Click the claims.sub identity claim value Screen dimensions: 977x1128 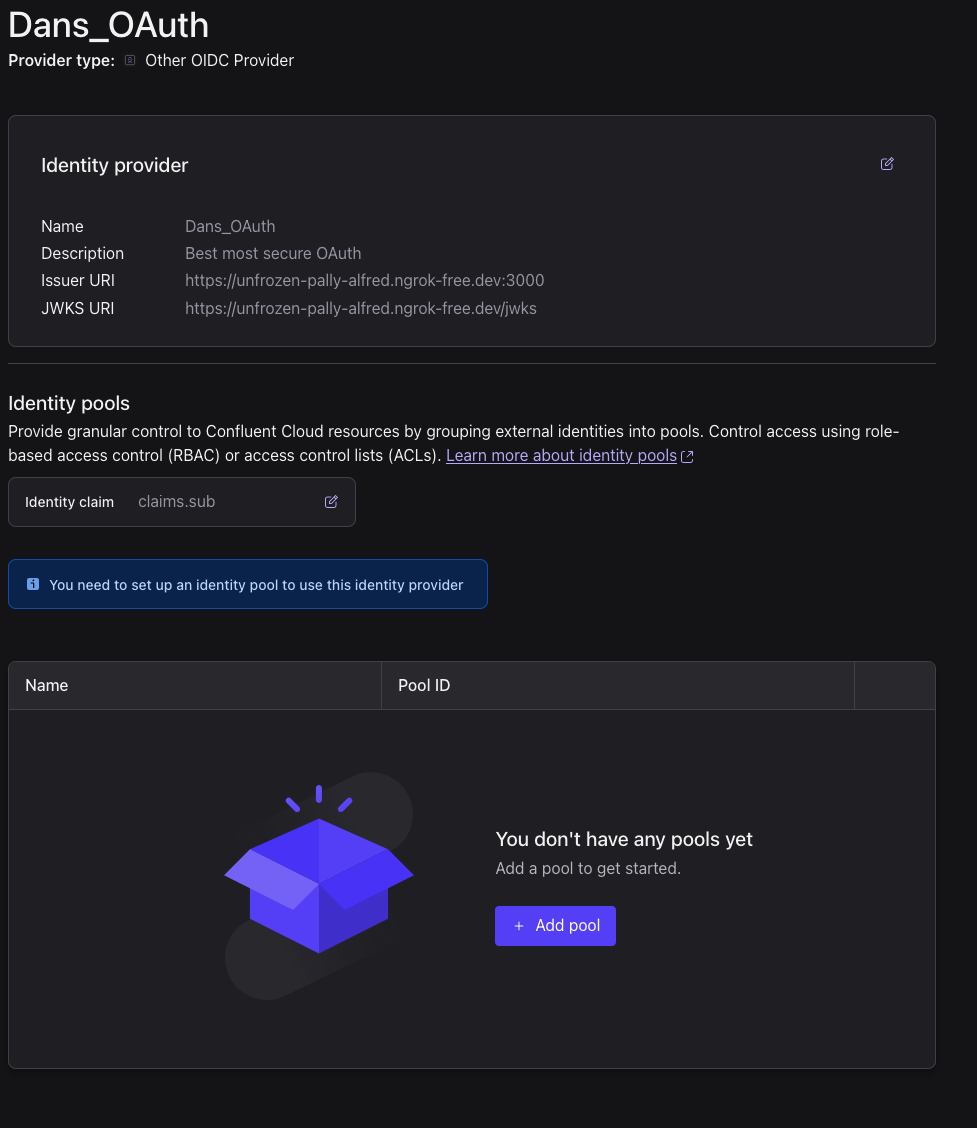[177, 501]
